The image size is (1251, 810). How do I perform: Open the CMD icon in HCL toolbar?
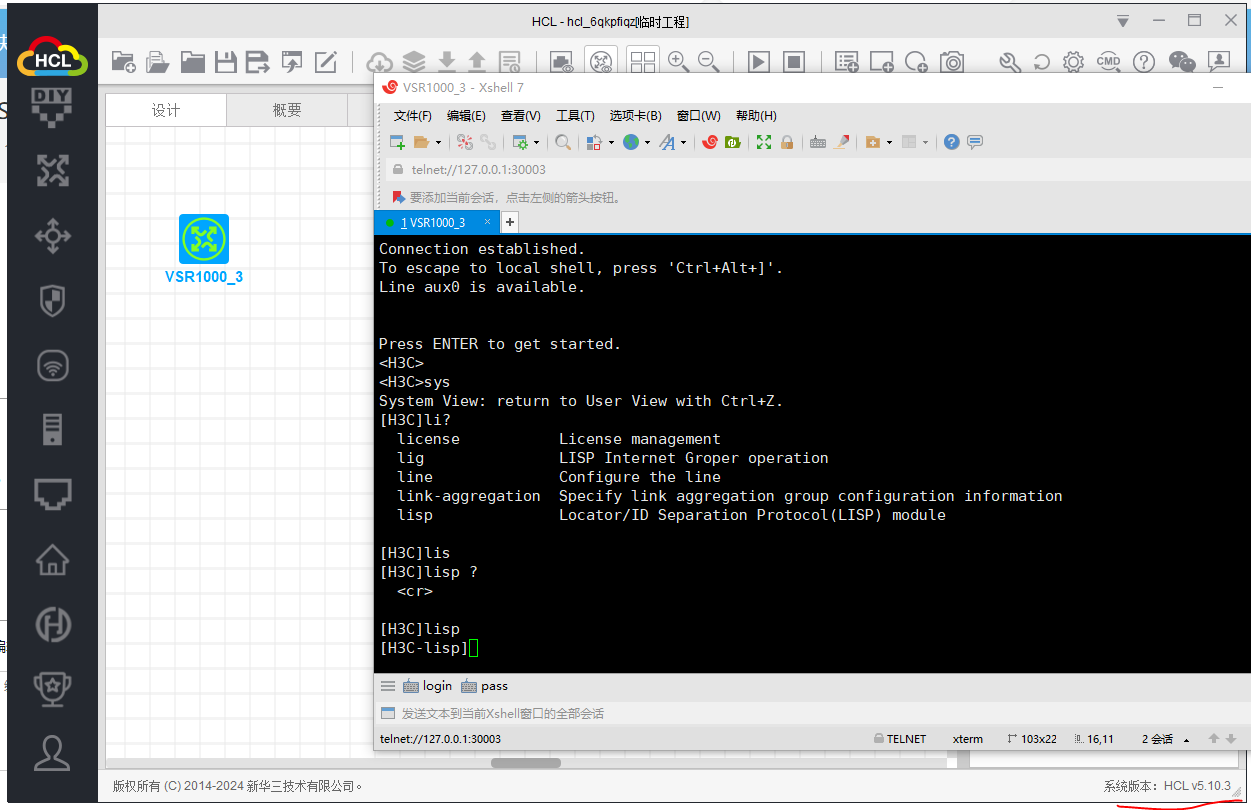pos(1108,62)
